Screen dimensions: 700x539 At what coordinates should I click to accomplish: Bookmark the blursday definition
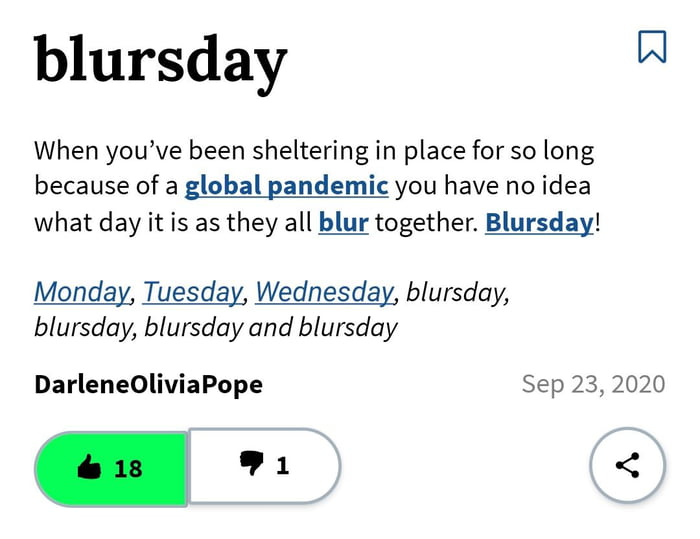(652, 46)
